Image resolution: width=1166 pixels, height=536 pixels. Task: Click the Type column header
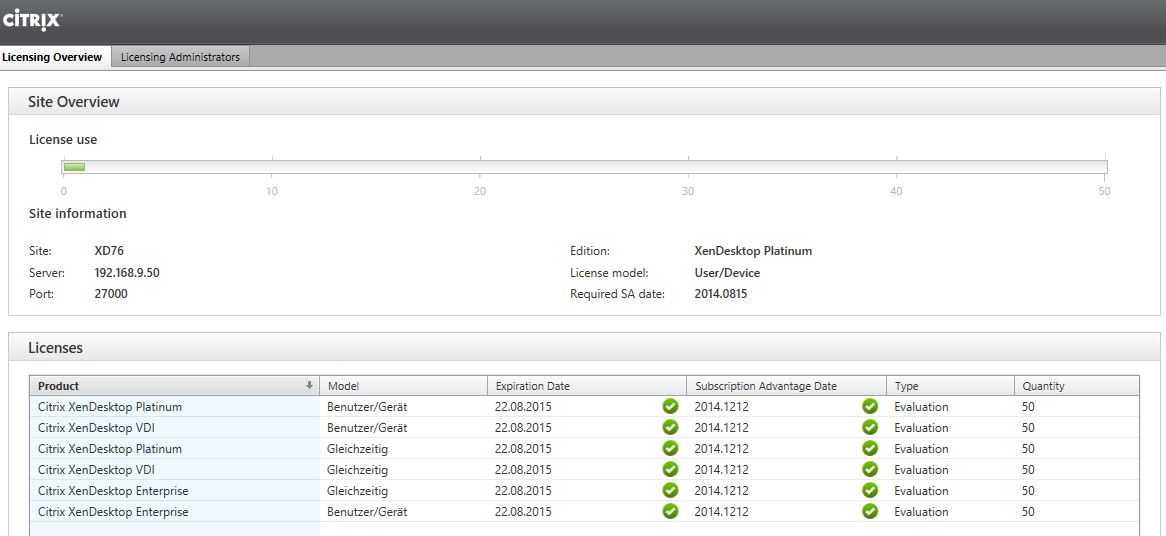click(x=906, y=386)
